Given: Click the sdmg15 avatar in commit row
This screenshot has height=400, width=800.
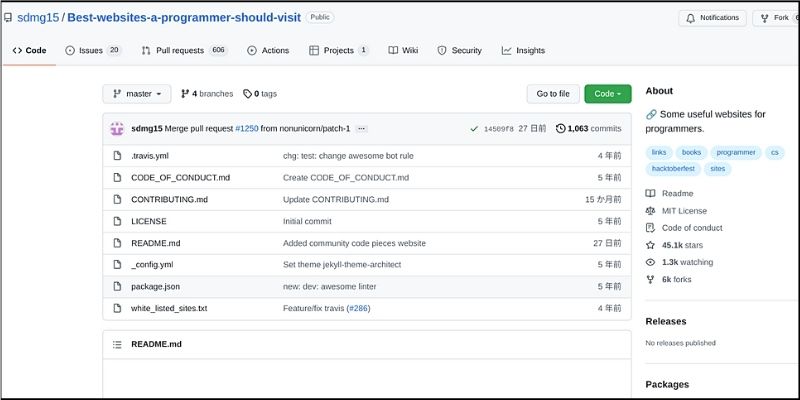Looking at the screenshot, I should tap(117, 129).
